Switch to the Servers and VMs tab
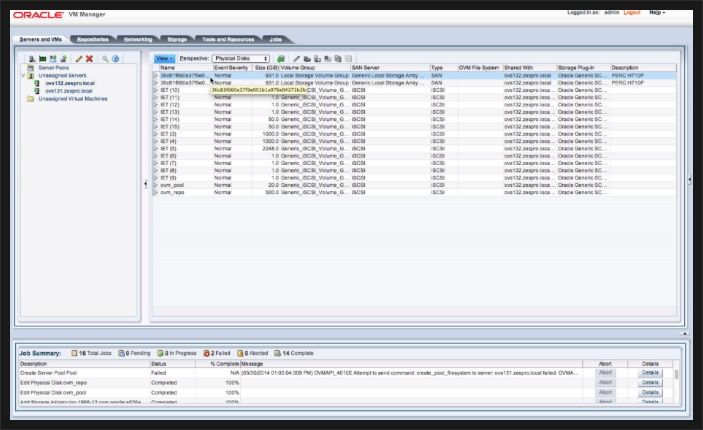The width and height of the screenshot is (703, 430). click(40, 39)
